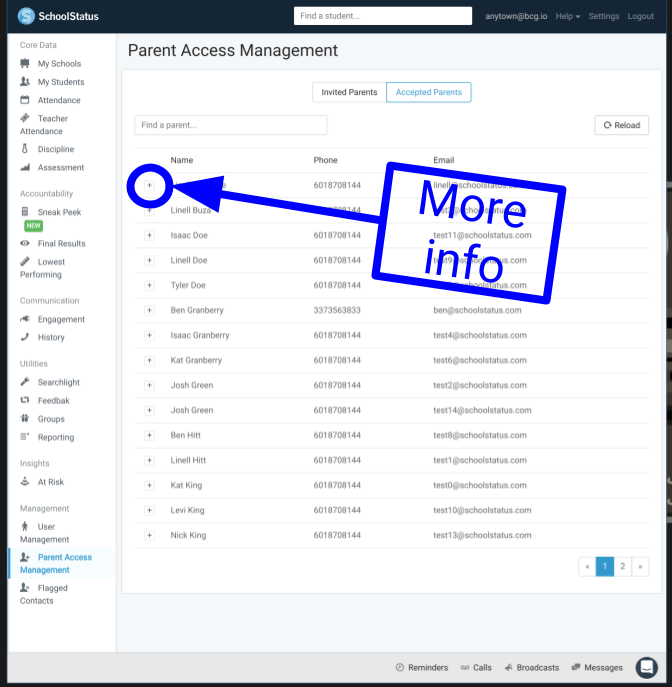The width and height of the screenshot is (672, 687).
Task: Open Broadcasts in the bottom bar
Action: coord(532,667)
